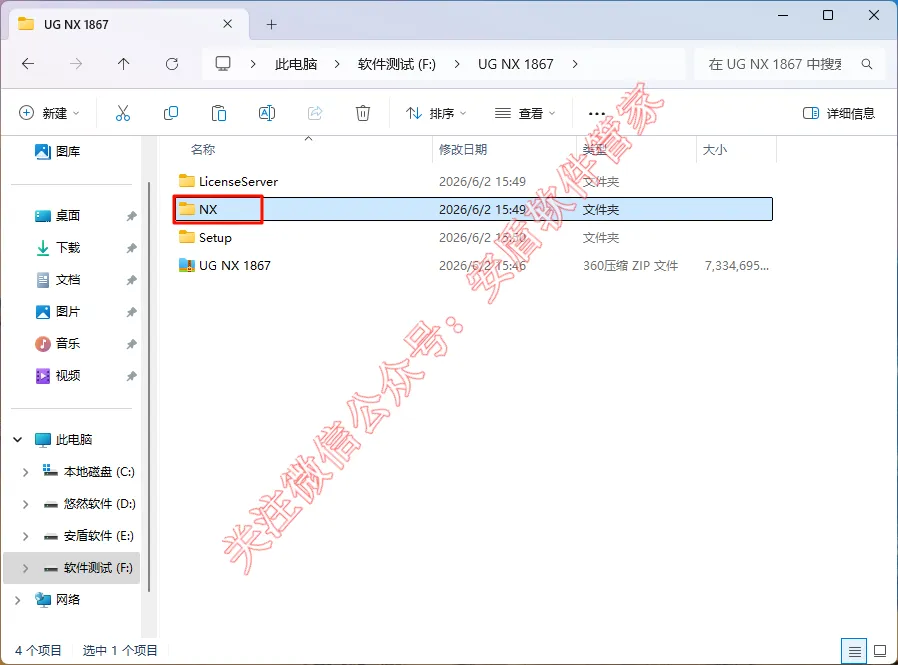Expand 软件测试 (F:) drive node
Screen dimensions: 898x665
25,569
